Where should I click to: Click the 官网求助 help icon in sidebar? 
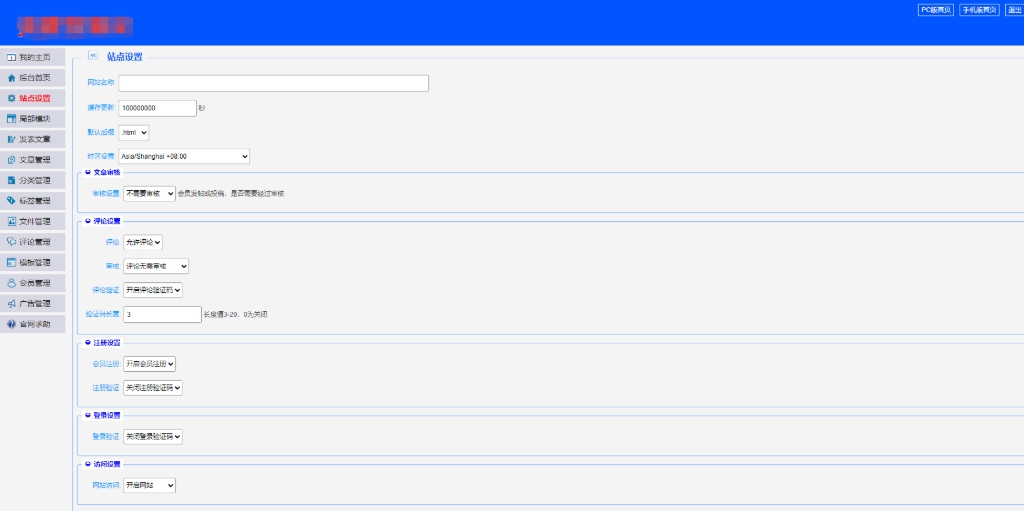pyautogui.click(x=12, y=324)
